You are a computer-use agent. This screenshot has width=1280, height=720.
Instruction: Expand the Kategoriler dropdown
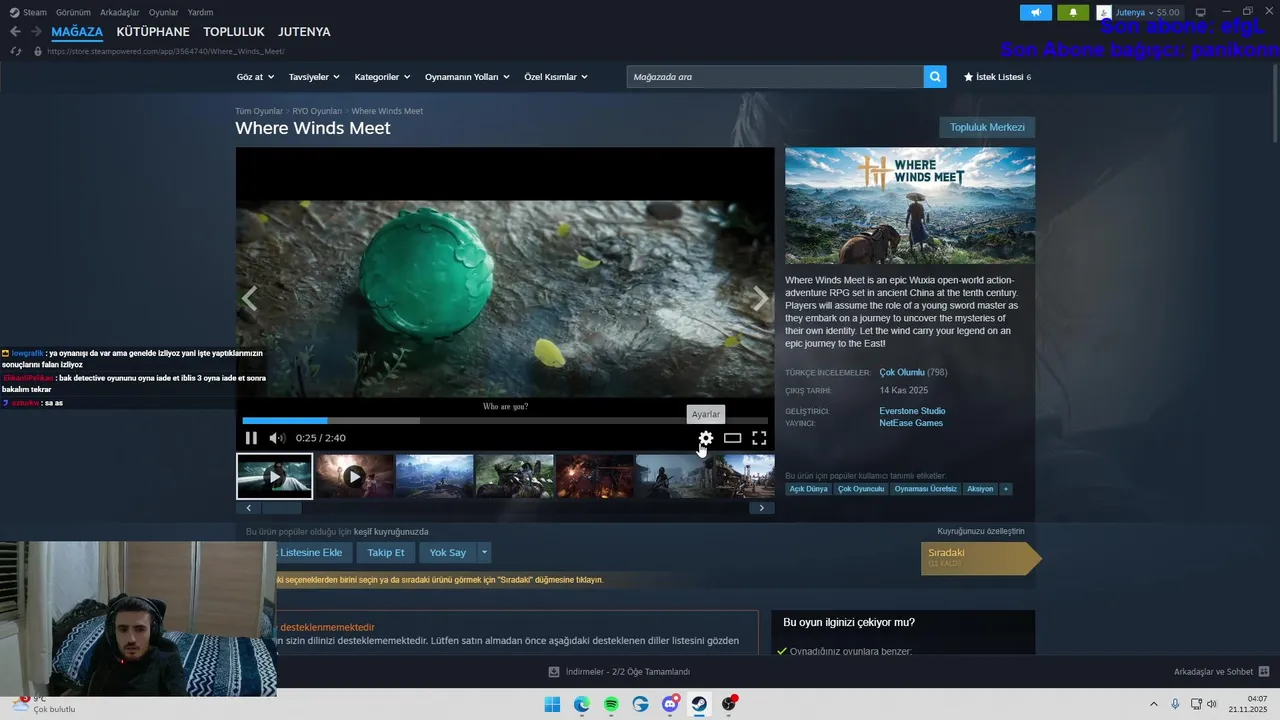tap(382, 77)
